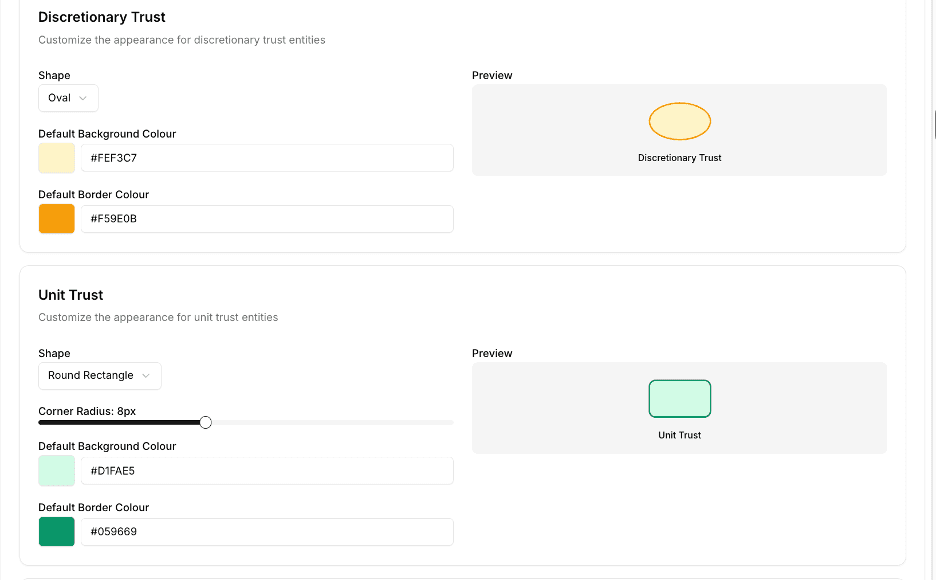This screenshot has width=936, height=580.
Task: Click the orange border colour swatch
Action: [x=57, y=219]
